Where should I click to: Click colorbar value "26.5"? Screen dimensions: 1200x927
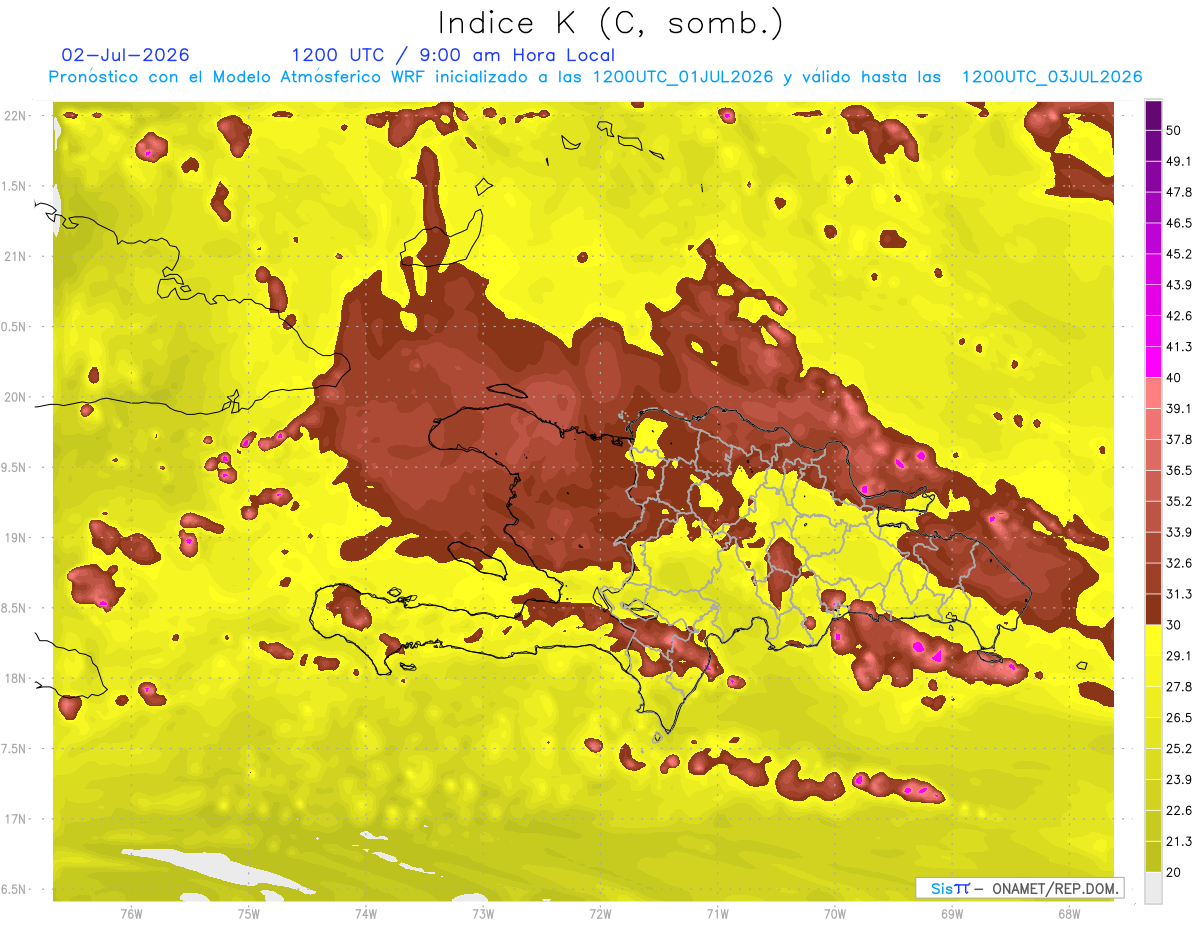coord(1178,717)
